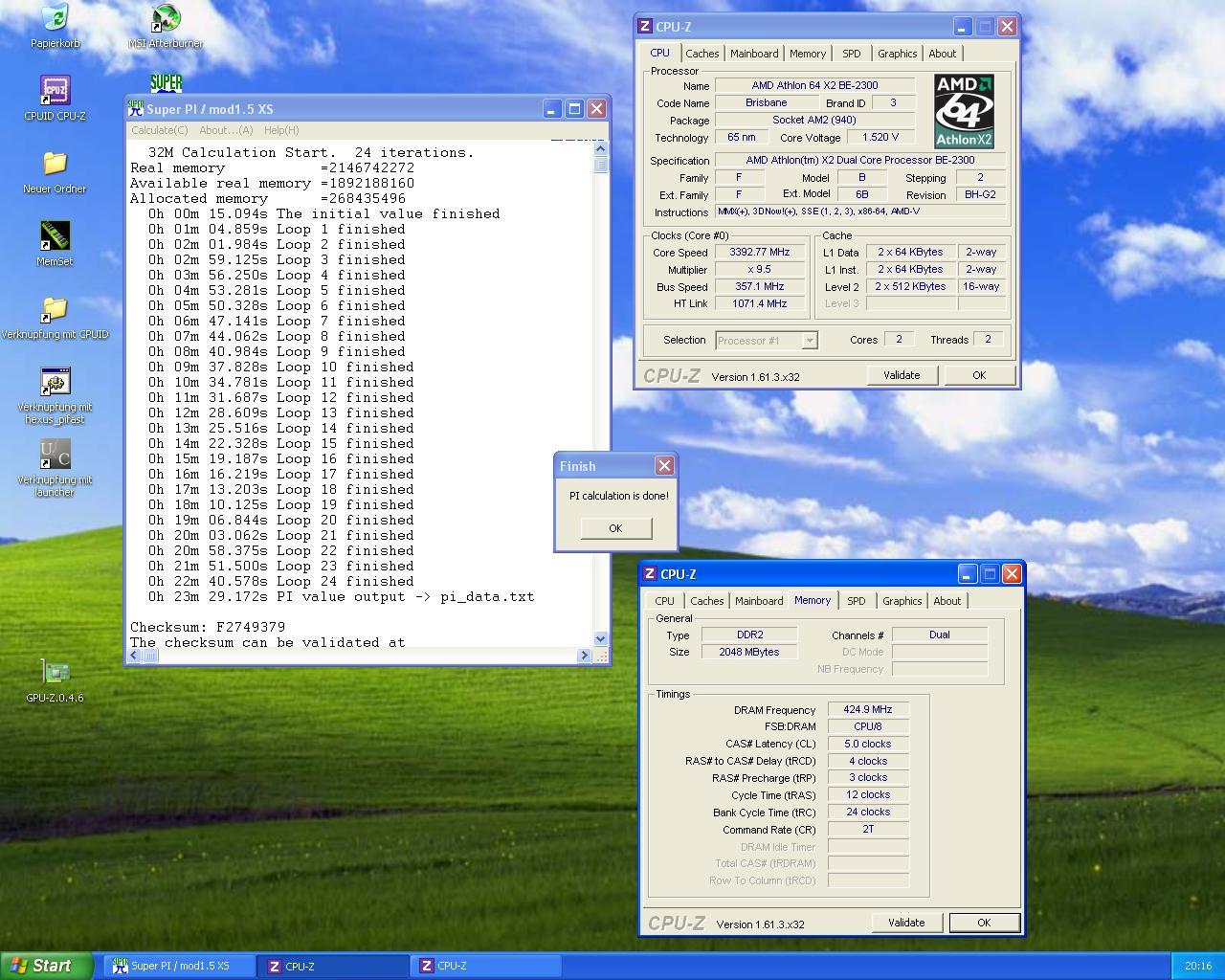
Task: Open the Papierkorb recycle bin icon
Action: [55, 18]
